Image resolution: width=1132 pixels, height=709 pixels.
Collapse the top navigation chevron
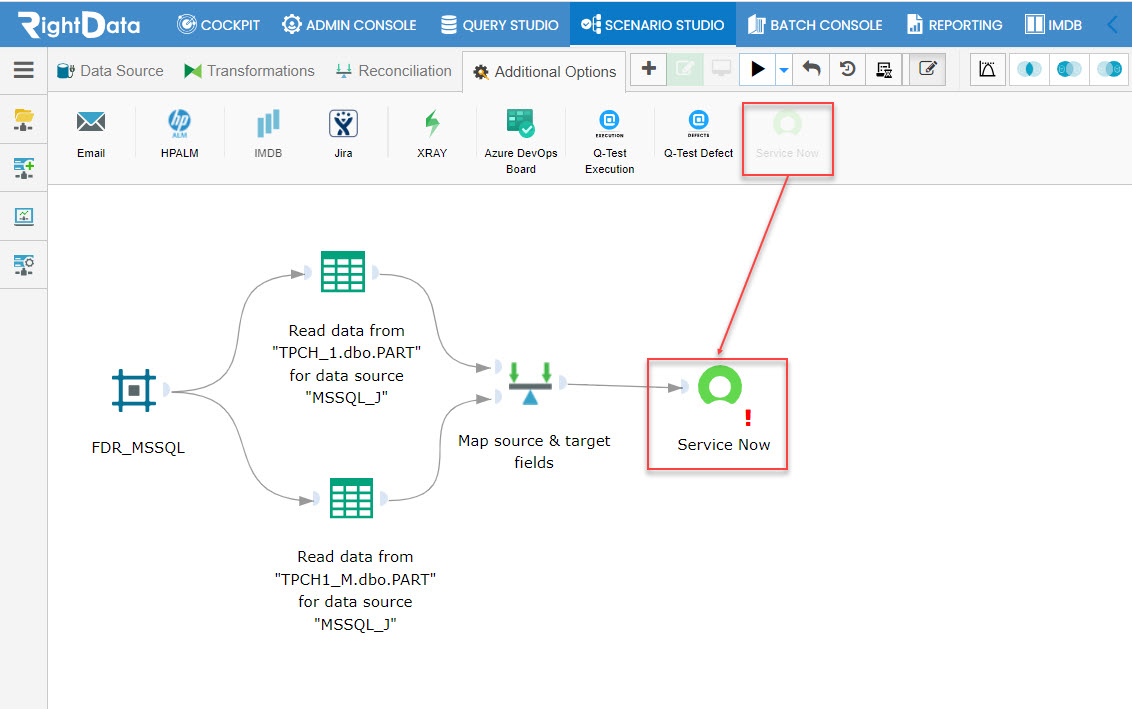click(x=1113, y=25)
